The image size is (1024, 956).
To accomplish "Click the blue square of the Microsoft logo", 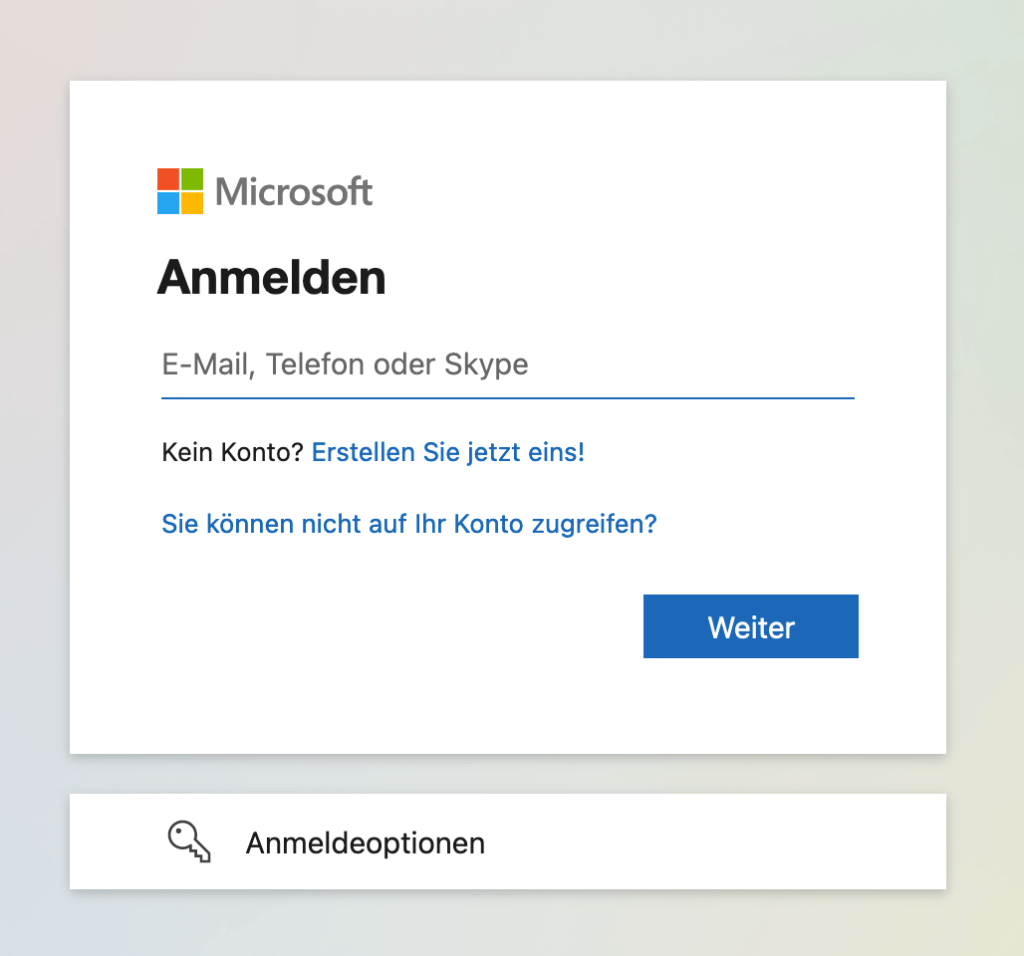I will 168,203.
